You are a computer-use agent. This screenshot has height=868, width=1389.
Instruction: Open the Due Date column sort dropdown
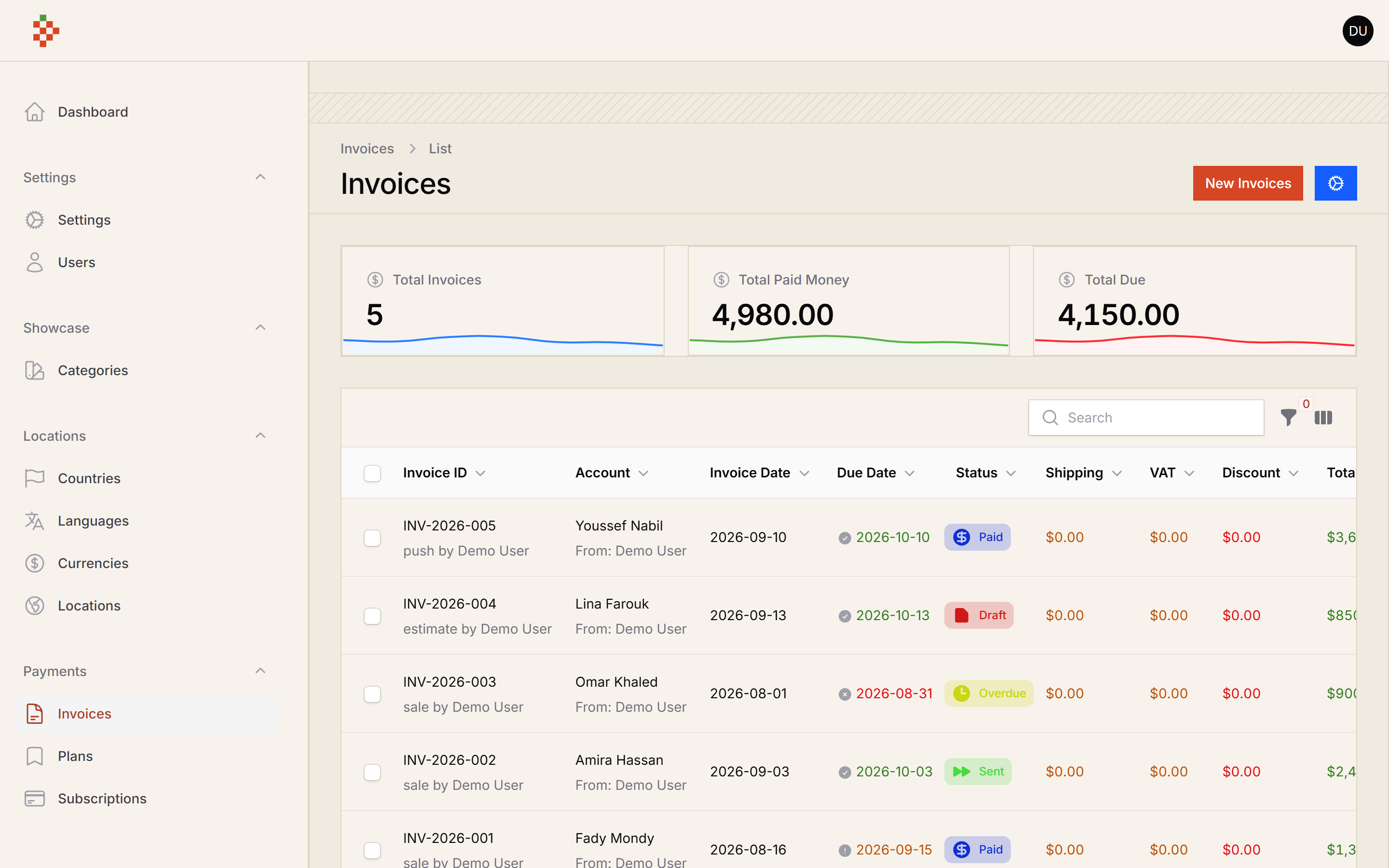pos(910,473)
